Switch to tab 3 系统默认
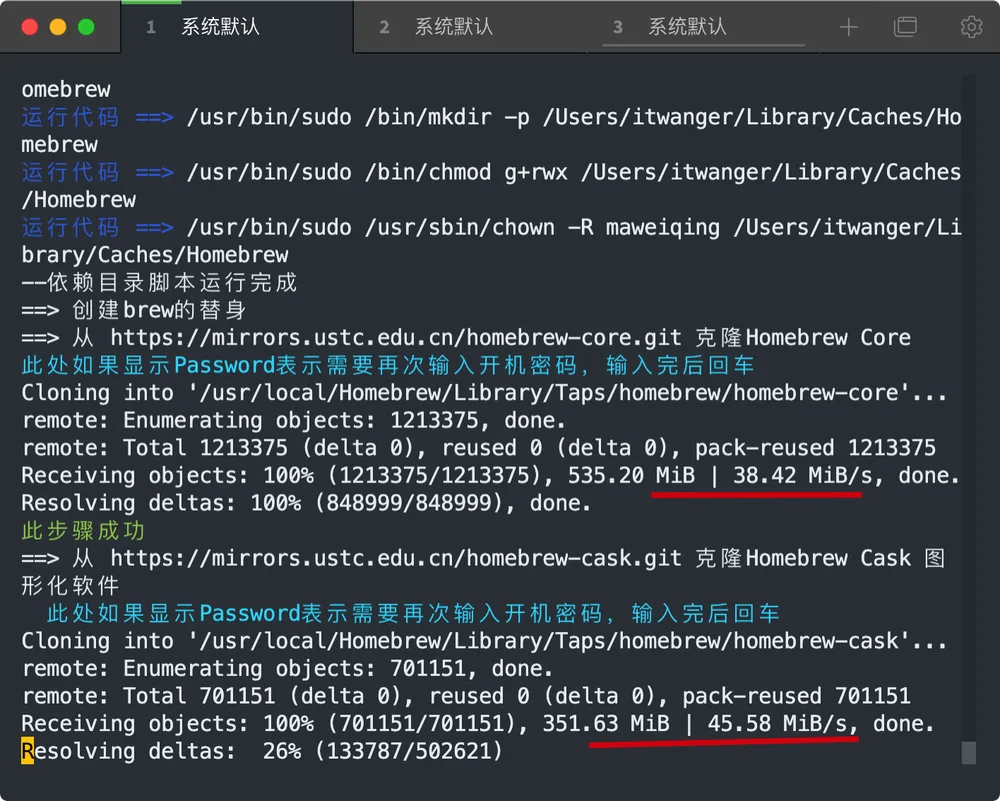Screen dimensions: 1000x801 (670, 27)
